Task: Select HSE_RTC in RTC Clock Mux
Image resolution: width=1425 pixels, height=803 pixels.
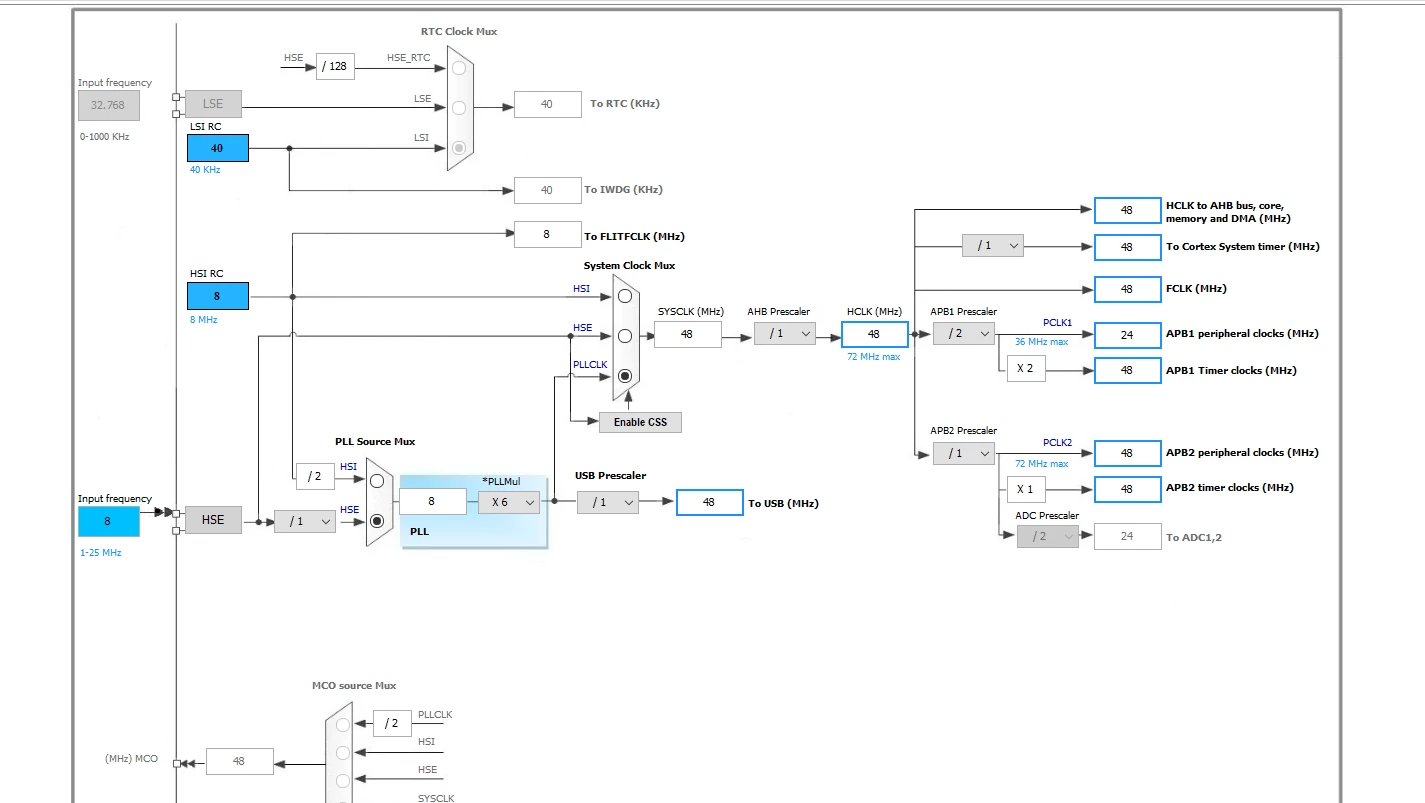Action: (459, 68)
